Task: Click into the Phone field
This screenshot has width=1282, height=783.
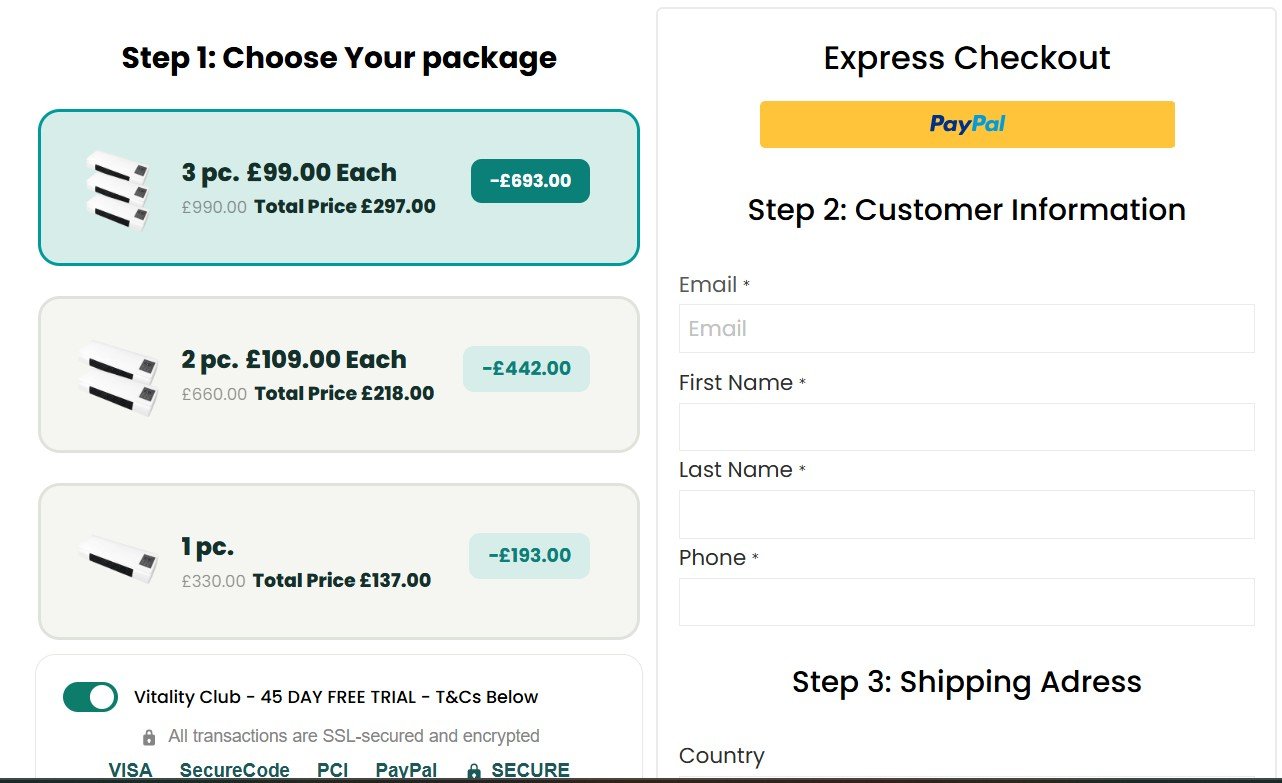Action: tap(966, 602)
